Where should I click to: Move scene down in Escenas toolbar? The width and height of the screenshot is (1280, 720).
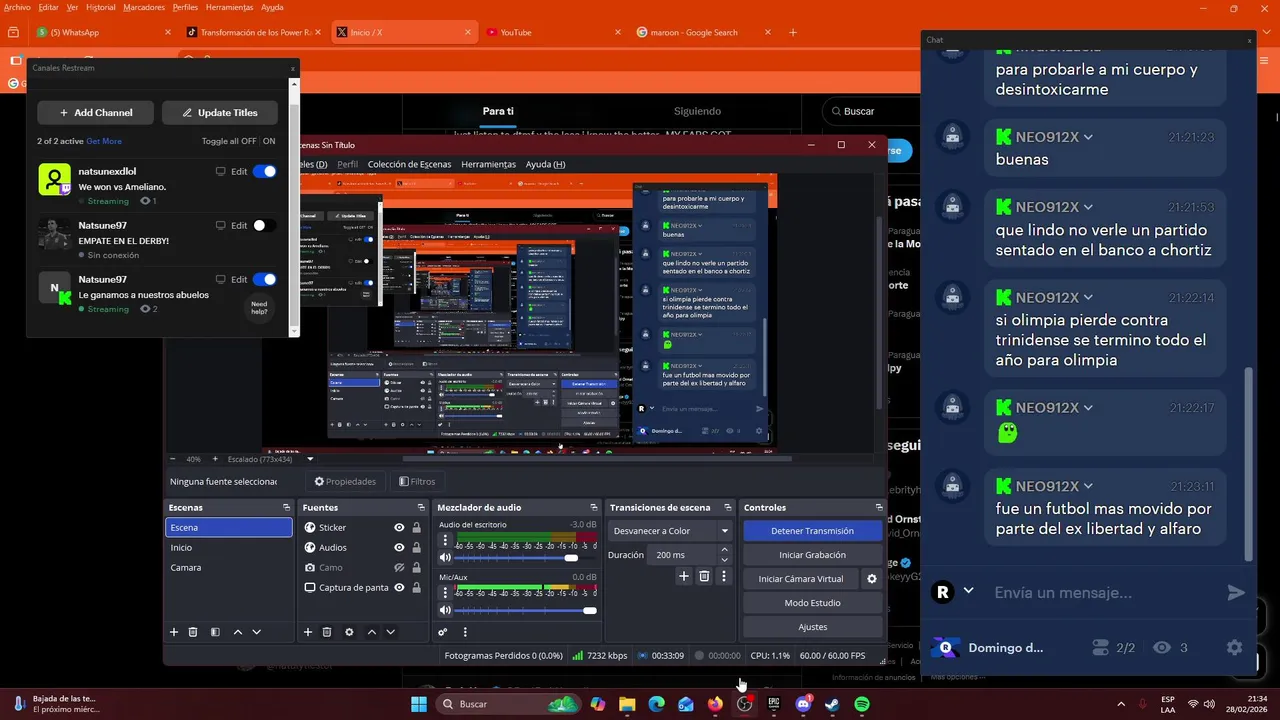(257, 632)
